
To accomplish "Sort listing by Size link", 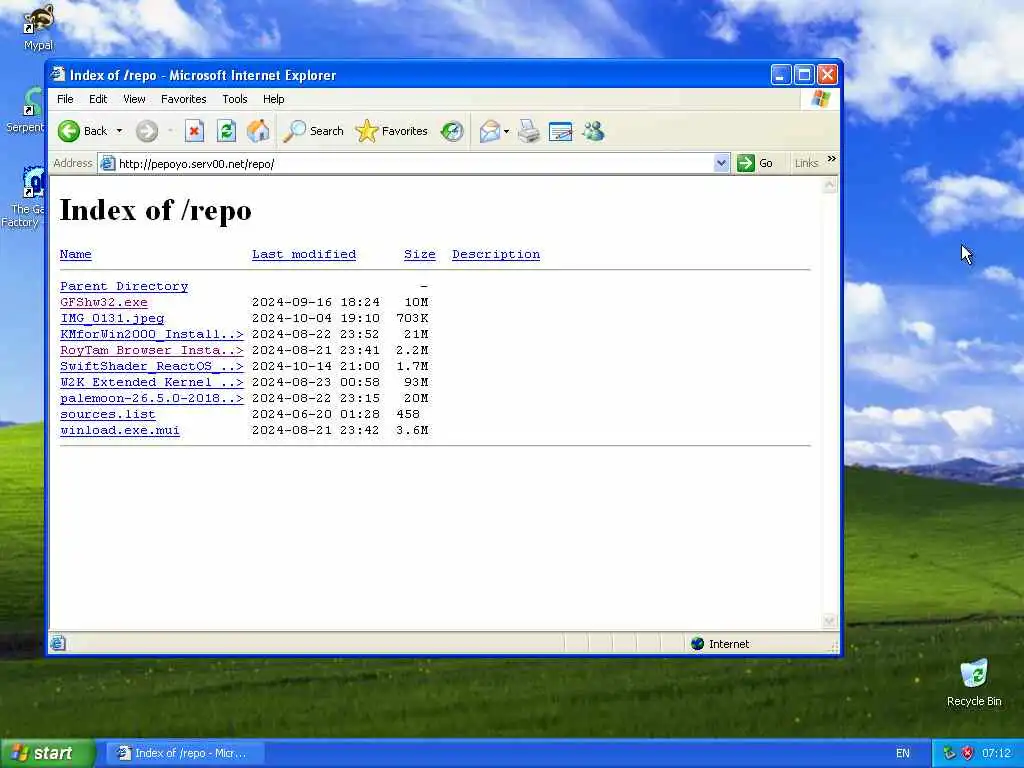I will (419, 254).
